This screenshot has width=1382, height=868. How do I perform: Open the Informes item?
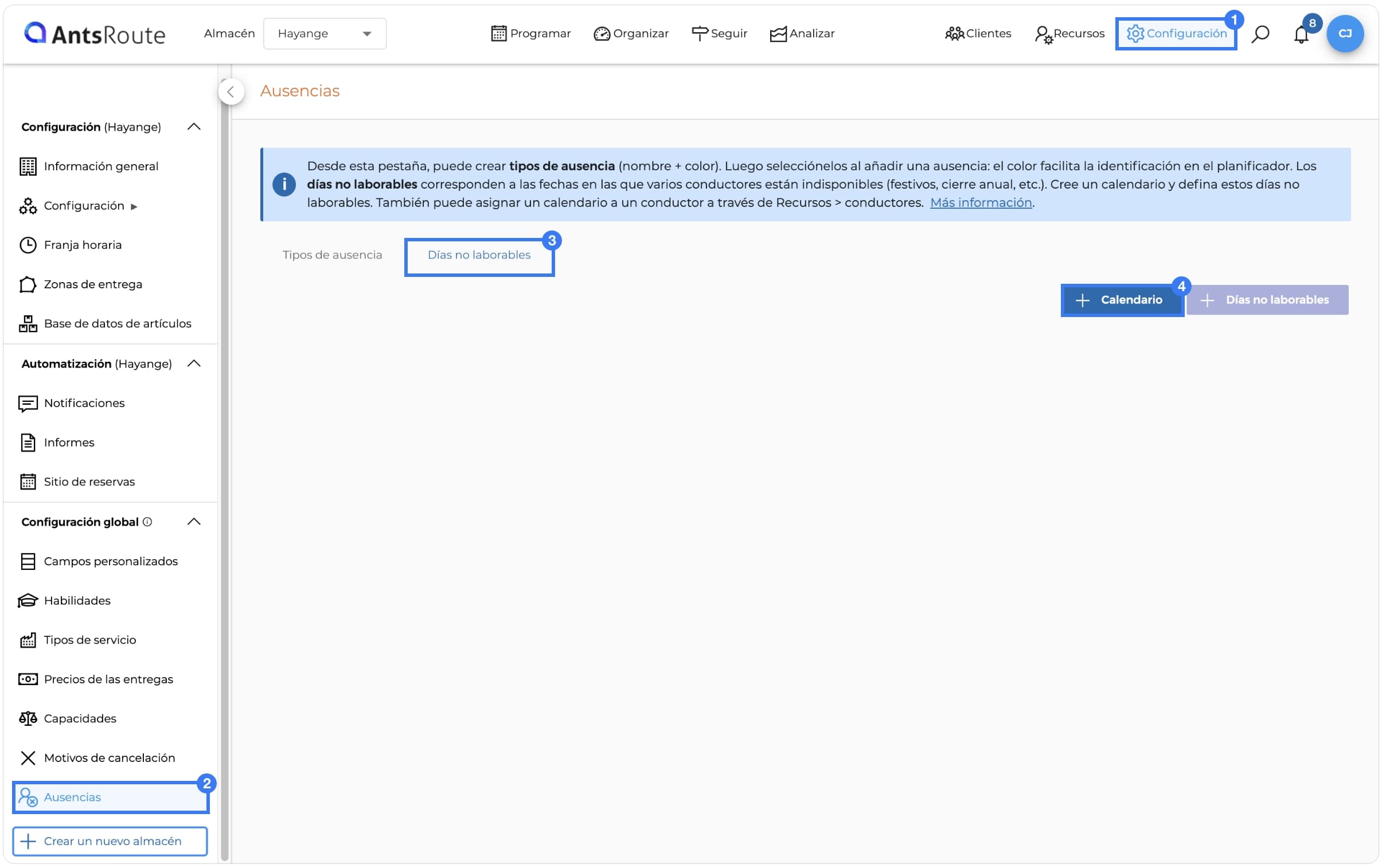[x=69, y=443]
